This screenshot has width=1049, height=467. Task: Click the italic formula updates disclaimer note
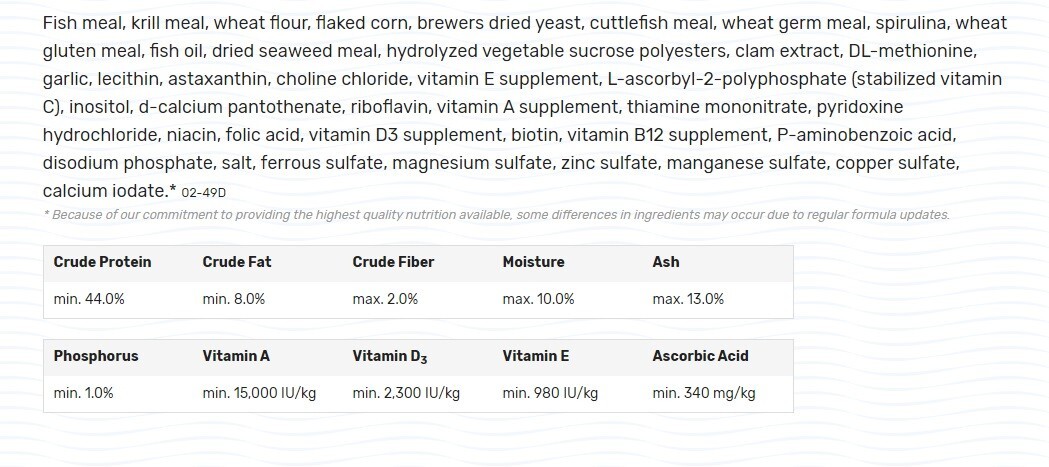496,215
